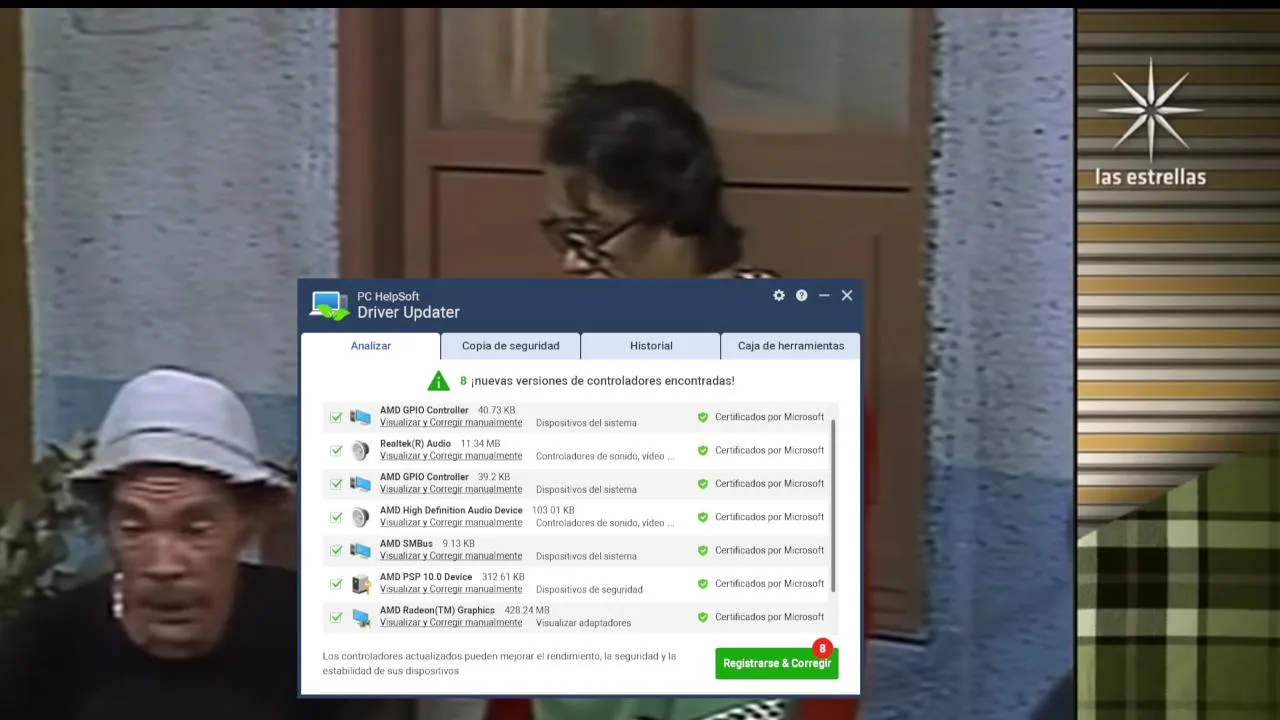Click the green shield in the AMD GPIO Controller 39.2 KB row
This screenshot has height=720, width=1280.
tap(702, 483)
